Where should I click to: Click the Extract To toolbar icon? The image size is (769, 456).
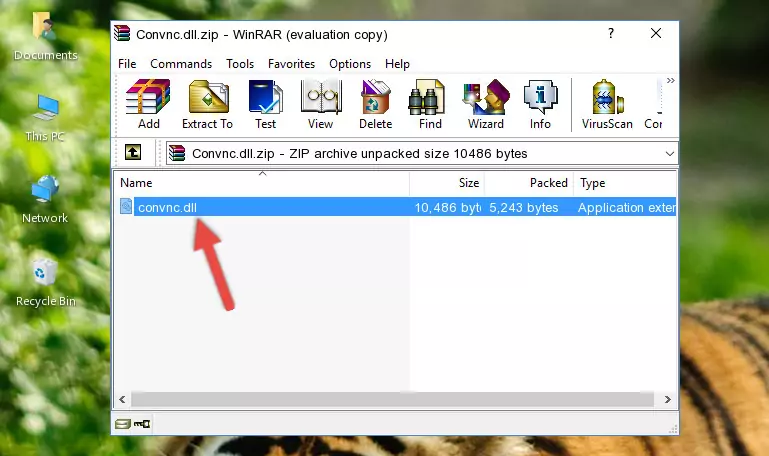pos(207,104)
